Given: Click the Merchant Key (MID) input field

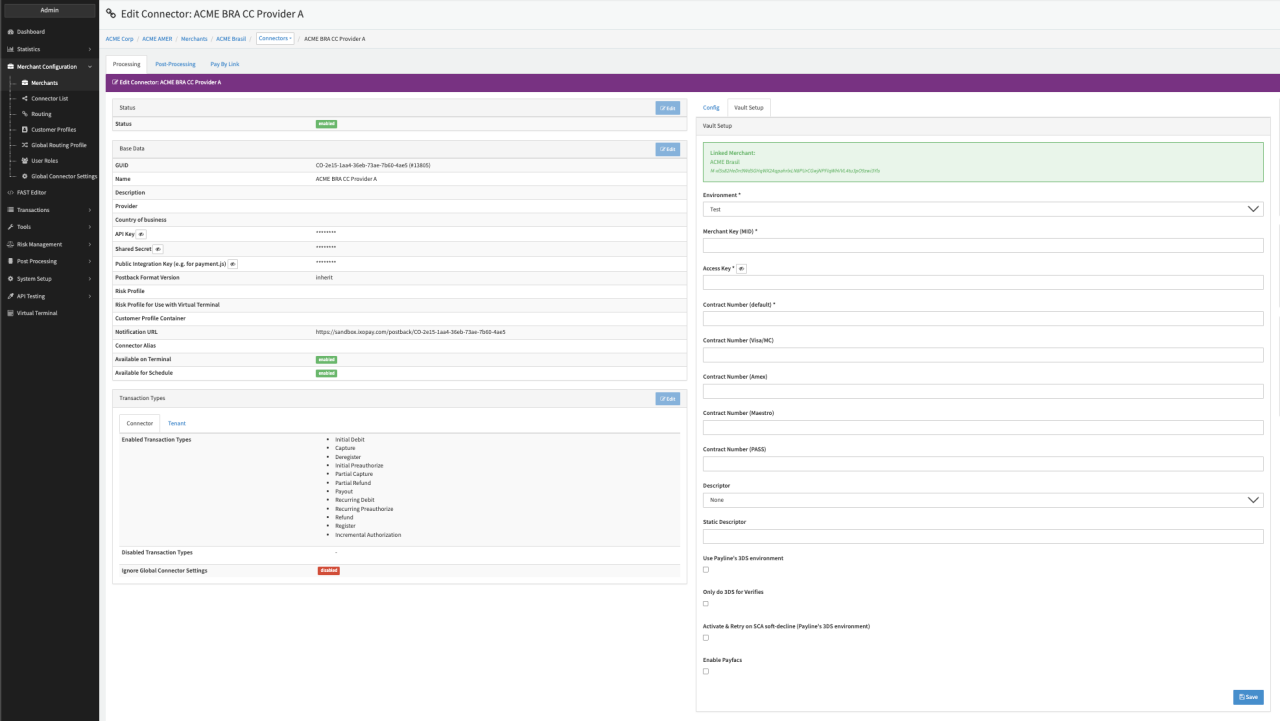Looking at the screenshot, I should coord(983,246).
